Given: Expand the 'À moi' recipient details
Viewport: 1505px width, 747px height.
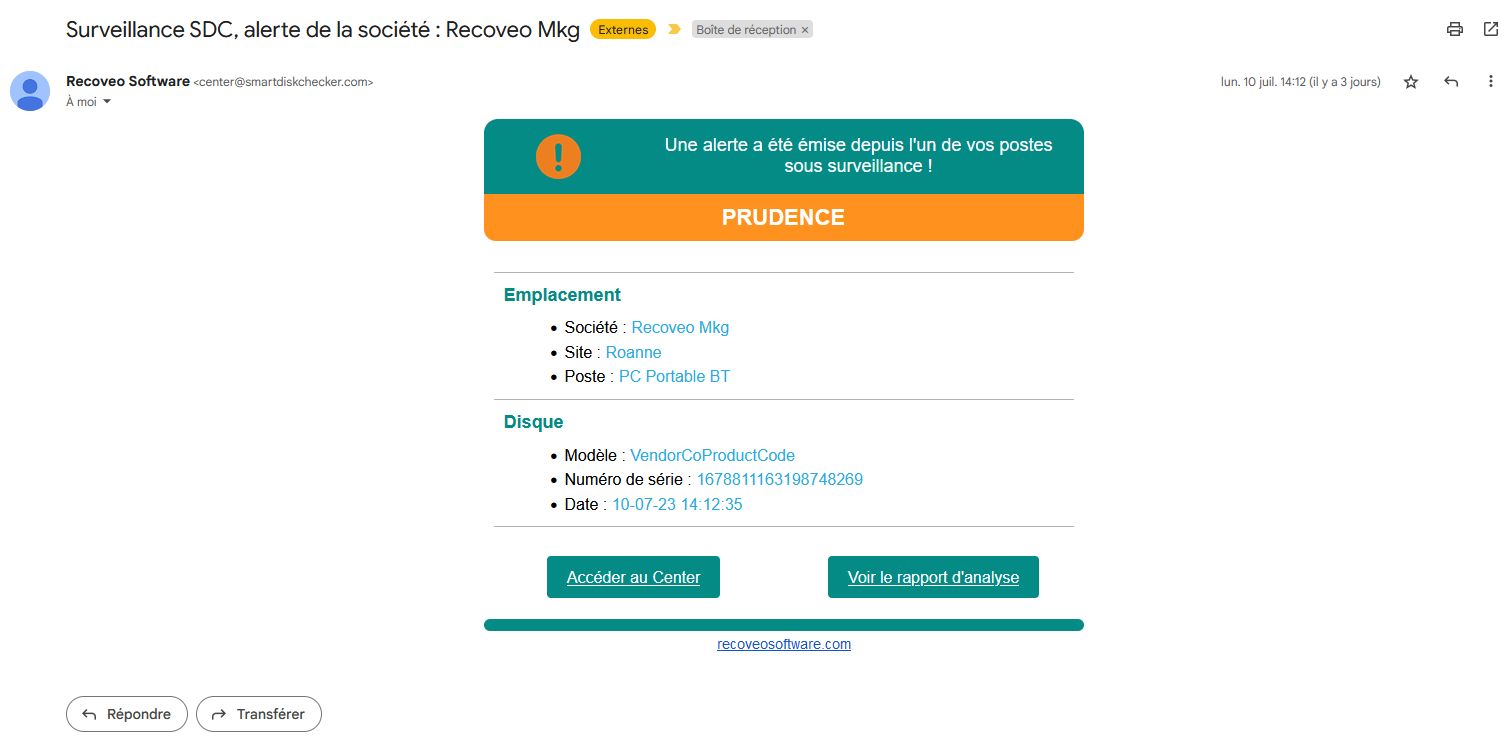Looking at the screenshot, I should click(107, 102).
